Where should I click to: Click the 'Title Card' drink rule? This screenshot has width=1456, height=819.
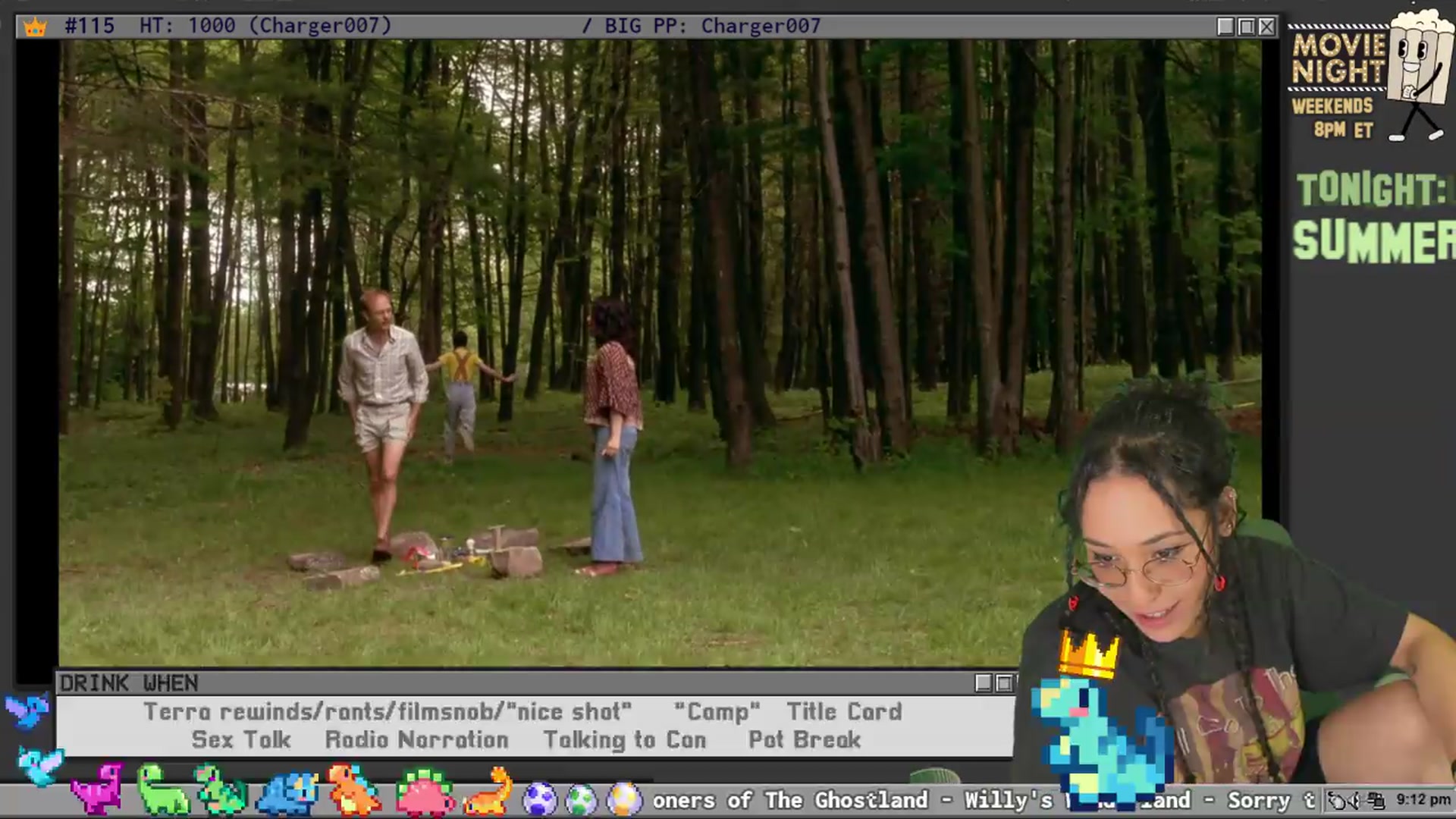pyautogui.click(x=844, y=711)
